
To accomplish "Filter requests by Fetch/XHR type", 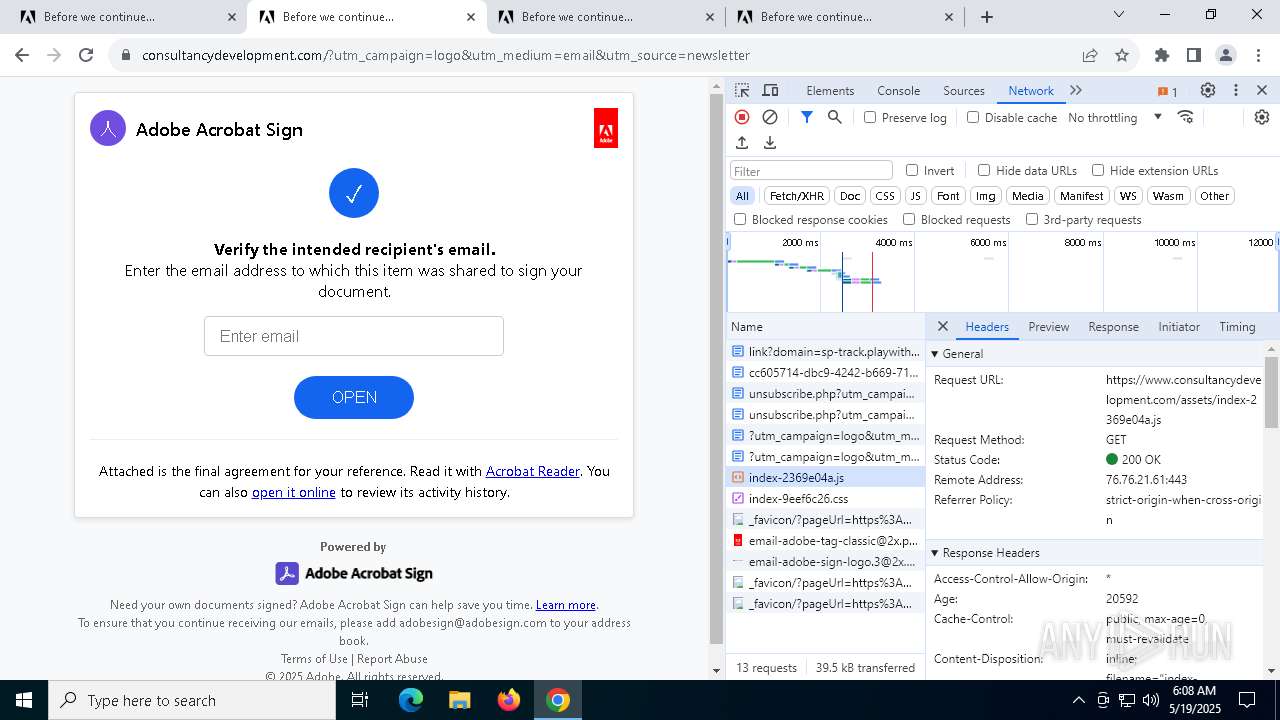I will 797,196.
